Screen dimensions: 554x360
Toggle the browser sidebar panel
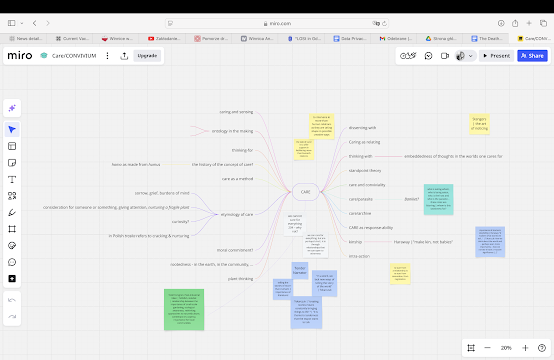pyautogui.click(x=12, y=23)
